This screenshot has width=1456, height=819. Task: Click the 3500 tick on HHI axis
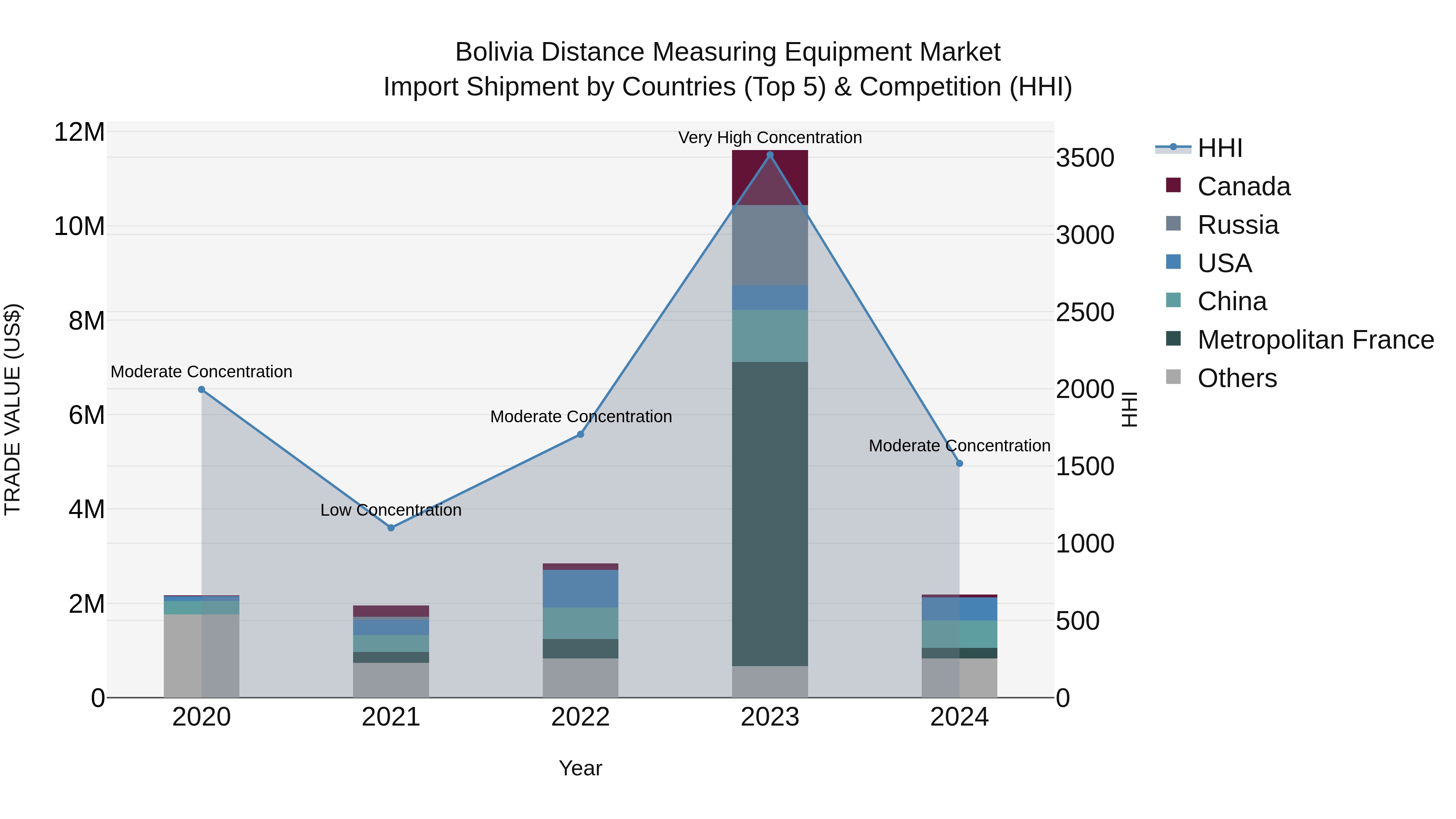(1085, 158)
